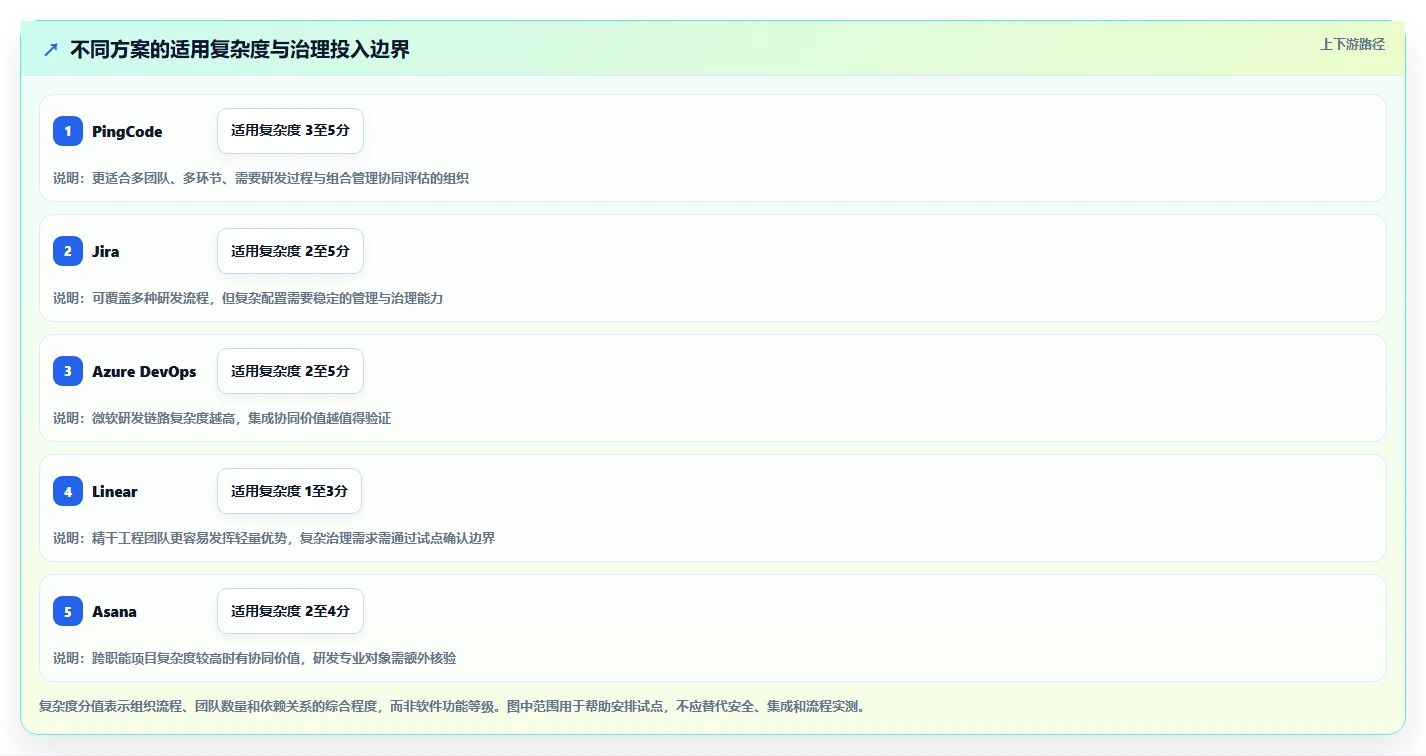Click the Linear 适用复杂度 1至3分 pill
The image size is (1426, 756).
(289, 491)
